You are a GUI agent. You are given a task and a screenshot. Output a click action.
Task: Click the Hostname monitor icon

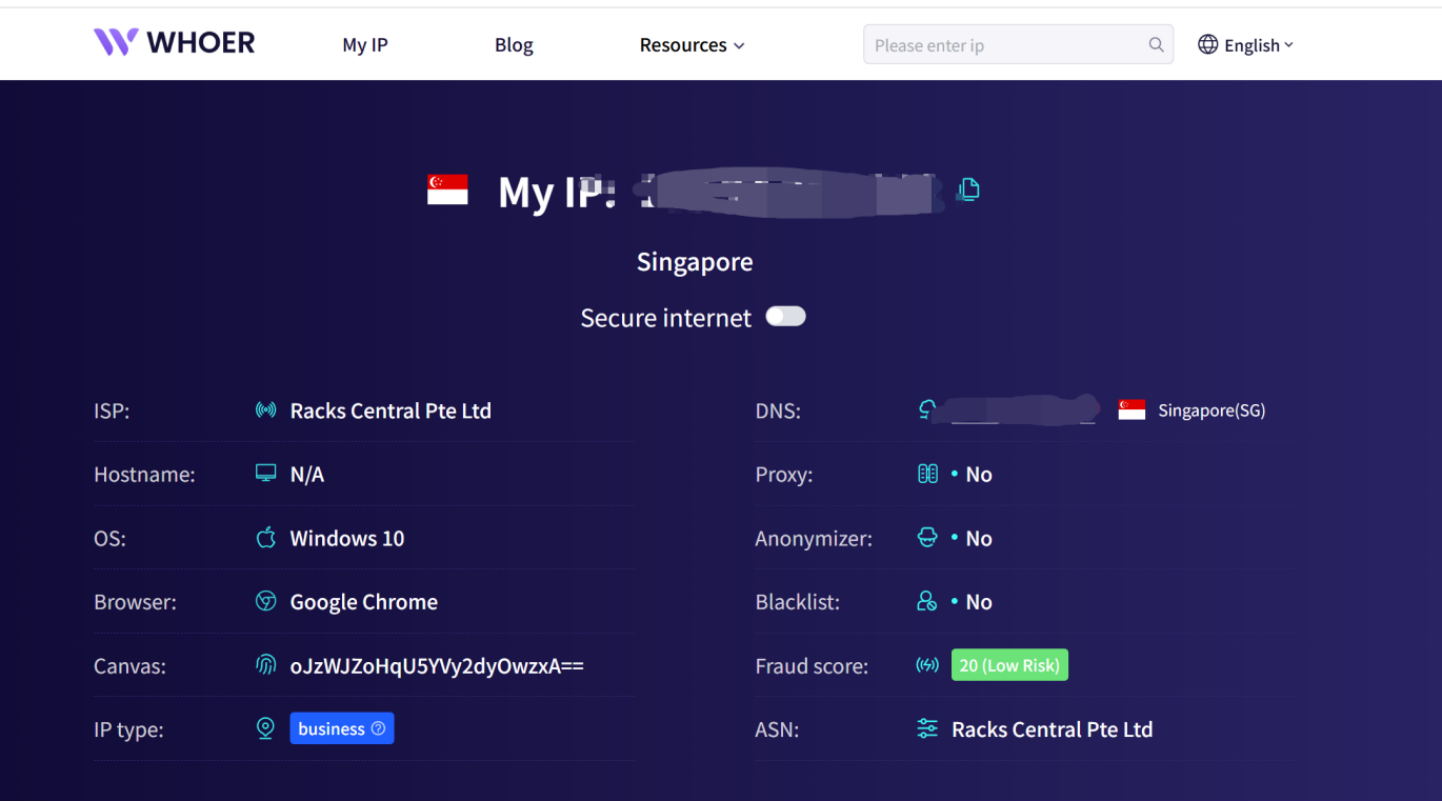coord(266,473)
